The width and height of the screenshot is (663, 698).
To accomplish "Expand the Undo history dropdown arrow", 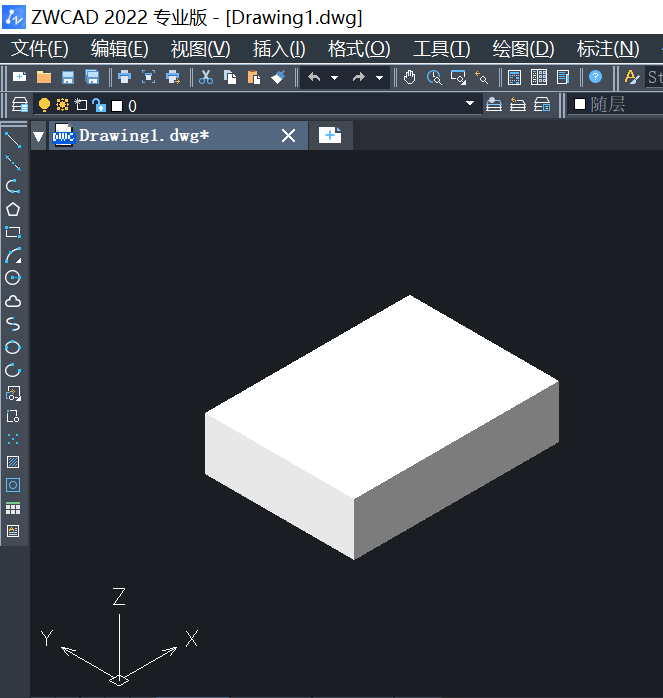I will [334, 78].
